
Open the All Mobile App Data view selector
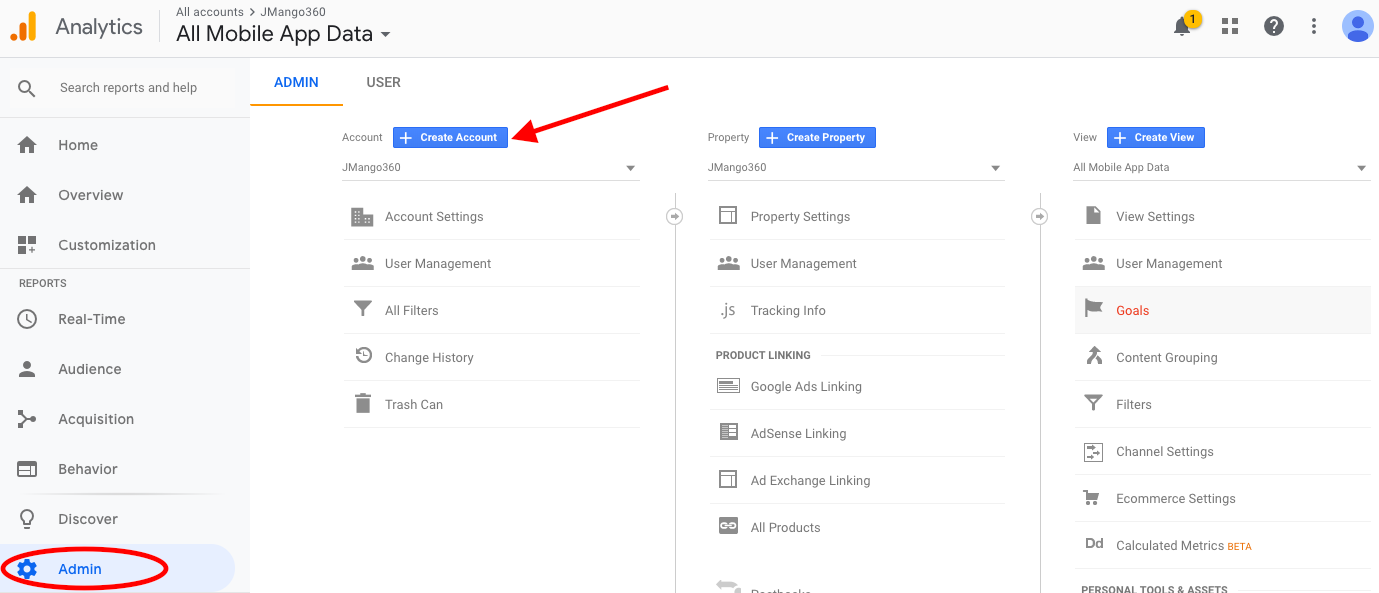tap(283, 34)
